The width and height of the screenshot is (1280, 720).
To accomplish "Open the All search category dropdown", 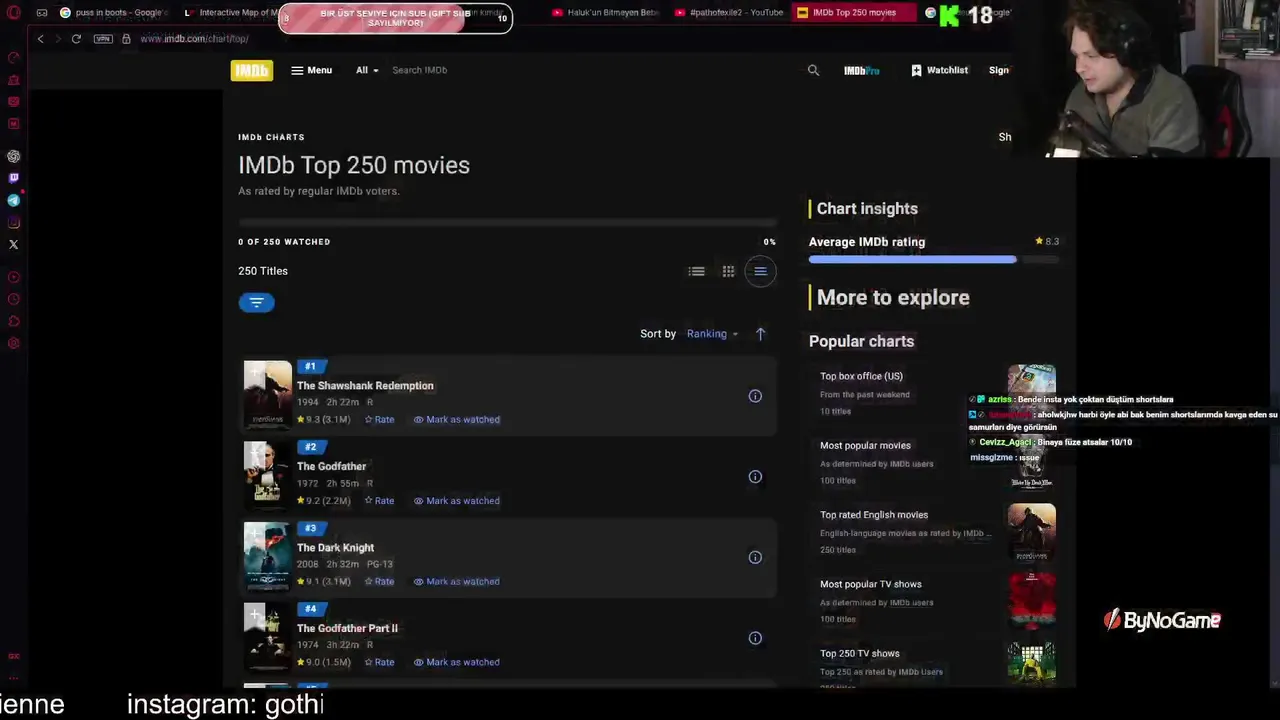I will pyautogui.click(x=367, y=70).
